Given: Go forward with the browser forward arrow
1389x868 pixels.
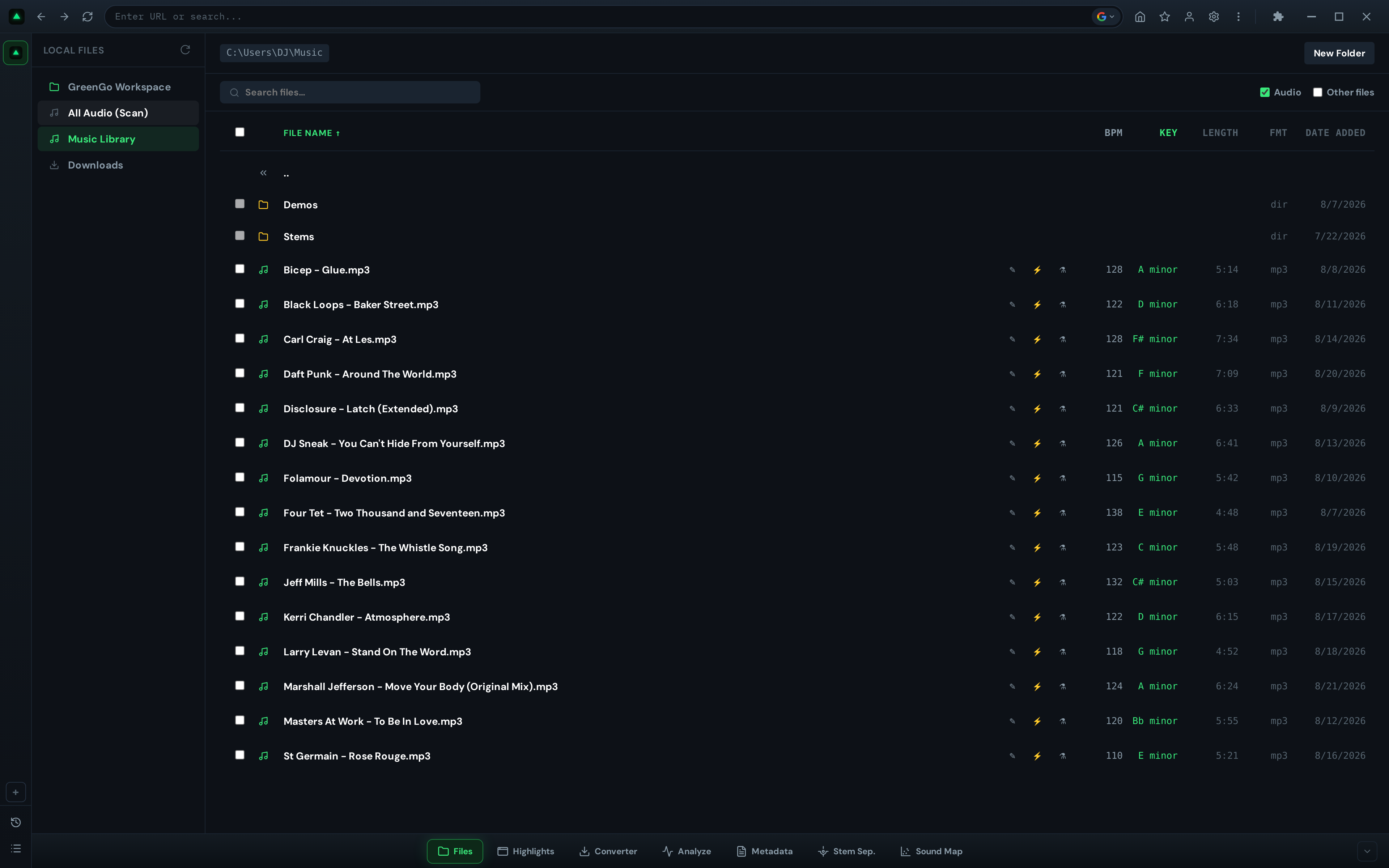Looking at the screenshot, I should [x=64, y=17].
